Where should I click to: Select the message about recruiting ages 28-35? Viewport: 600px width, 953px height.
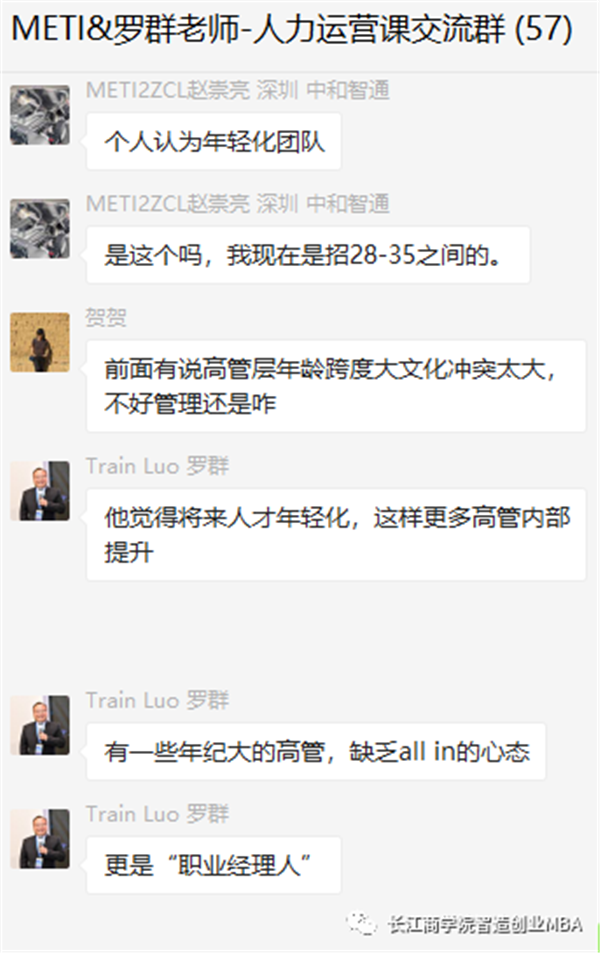[x=308, y=255]
